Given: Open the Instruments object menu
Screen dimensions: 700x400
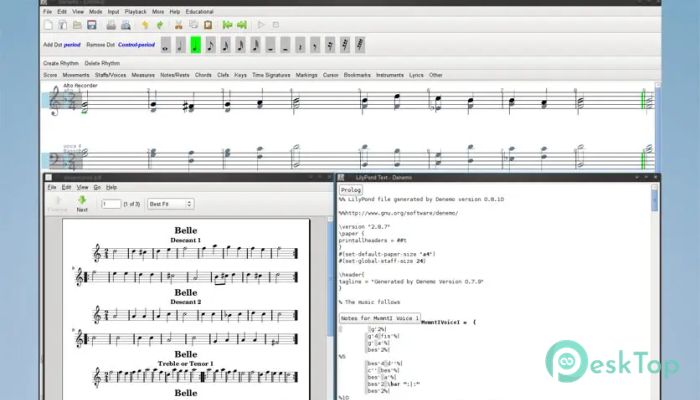Looking at the screenshot, I should click(390, 75).
